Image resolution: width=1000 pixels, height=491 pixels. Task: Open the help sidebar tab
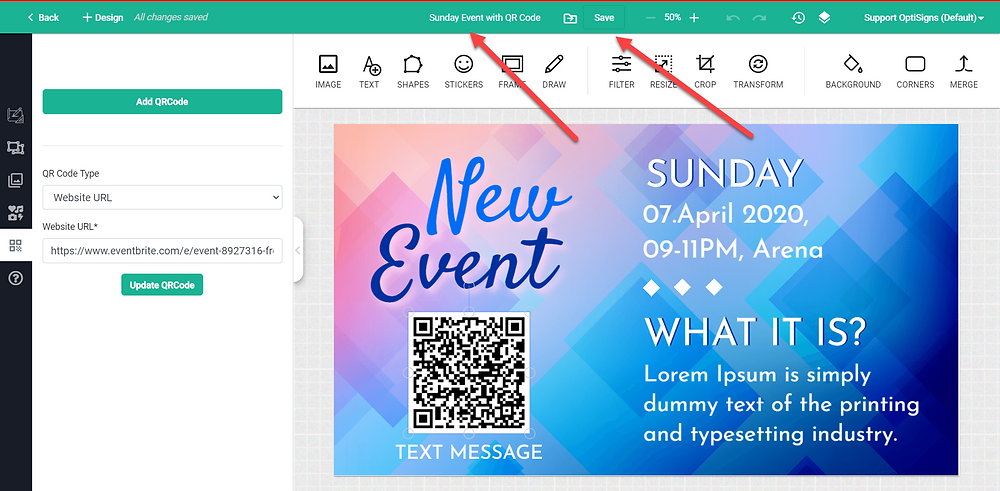click(x=16, y=279)
